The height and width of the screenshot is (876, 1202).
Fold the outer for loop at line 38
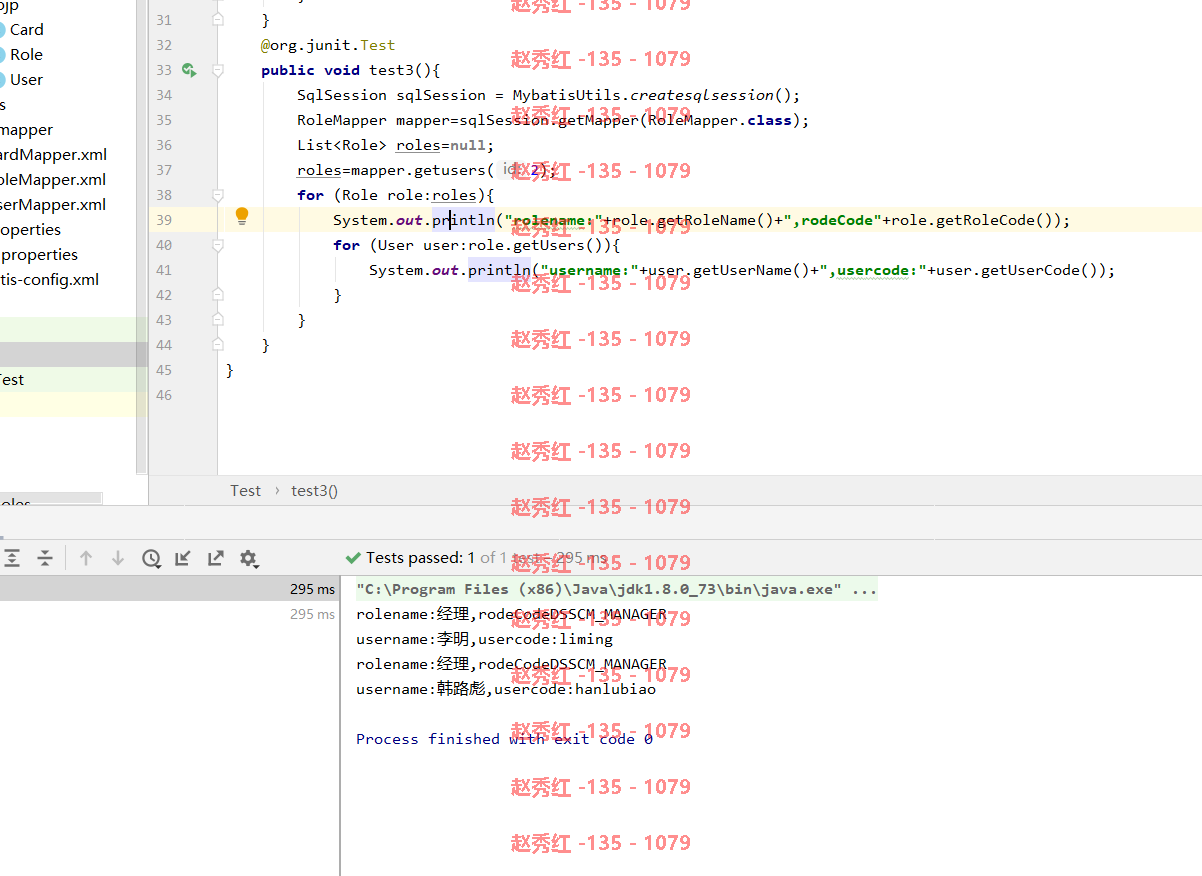(x=218, y=195)
